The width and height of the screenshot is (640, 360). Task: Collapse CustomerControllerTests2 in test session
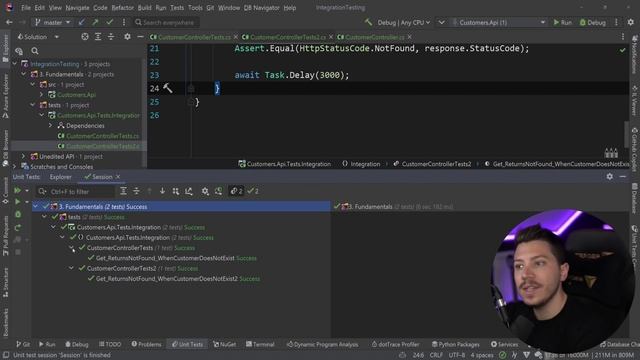coord(71,268)
